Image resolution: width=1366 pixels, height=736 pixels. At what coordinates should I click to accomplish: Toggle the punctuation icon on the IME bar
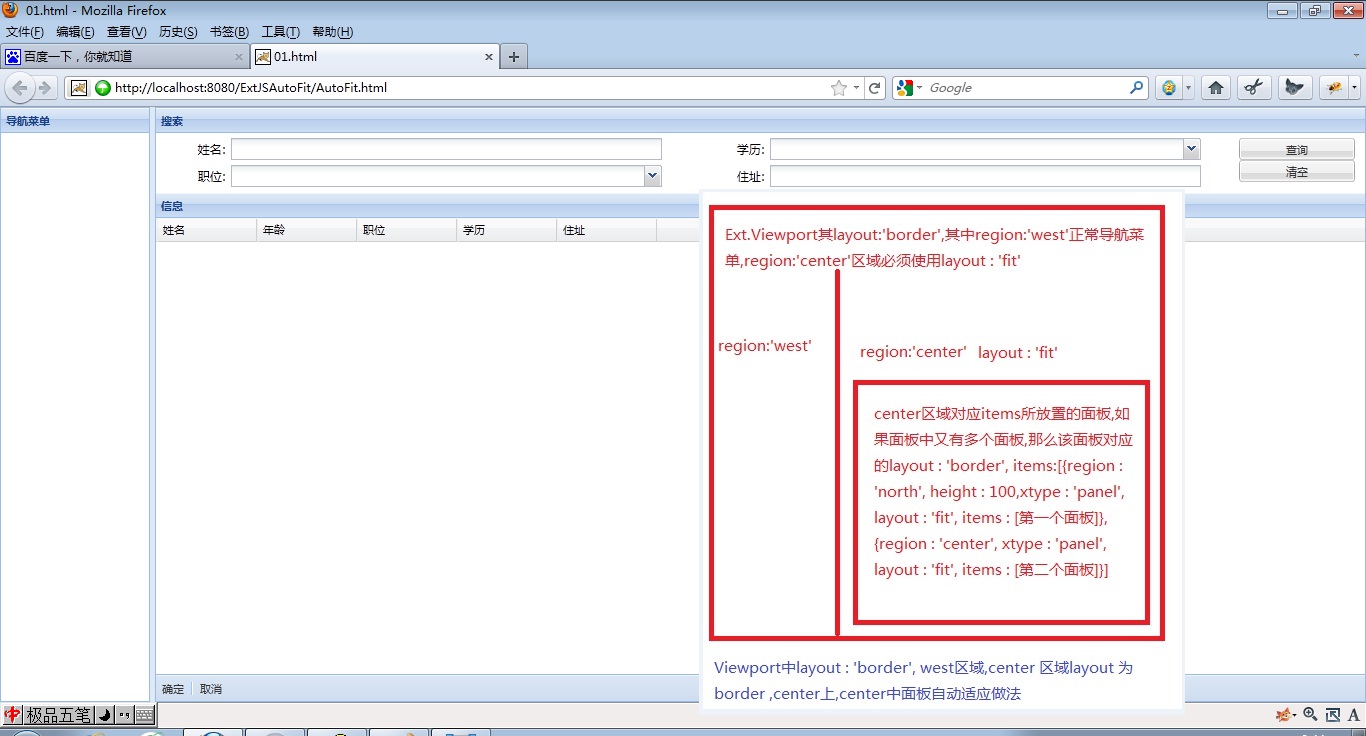[125, 715]
